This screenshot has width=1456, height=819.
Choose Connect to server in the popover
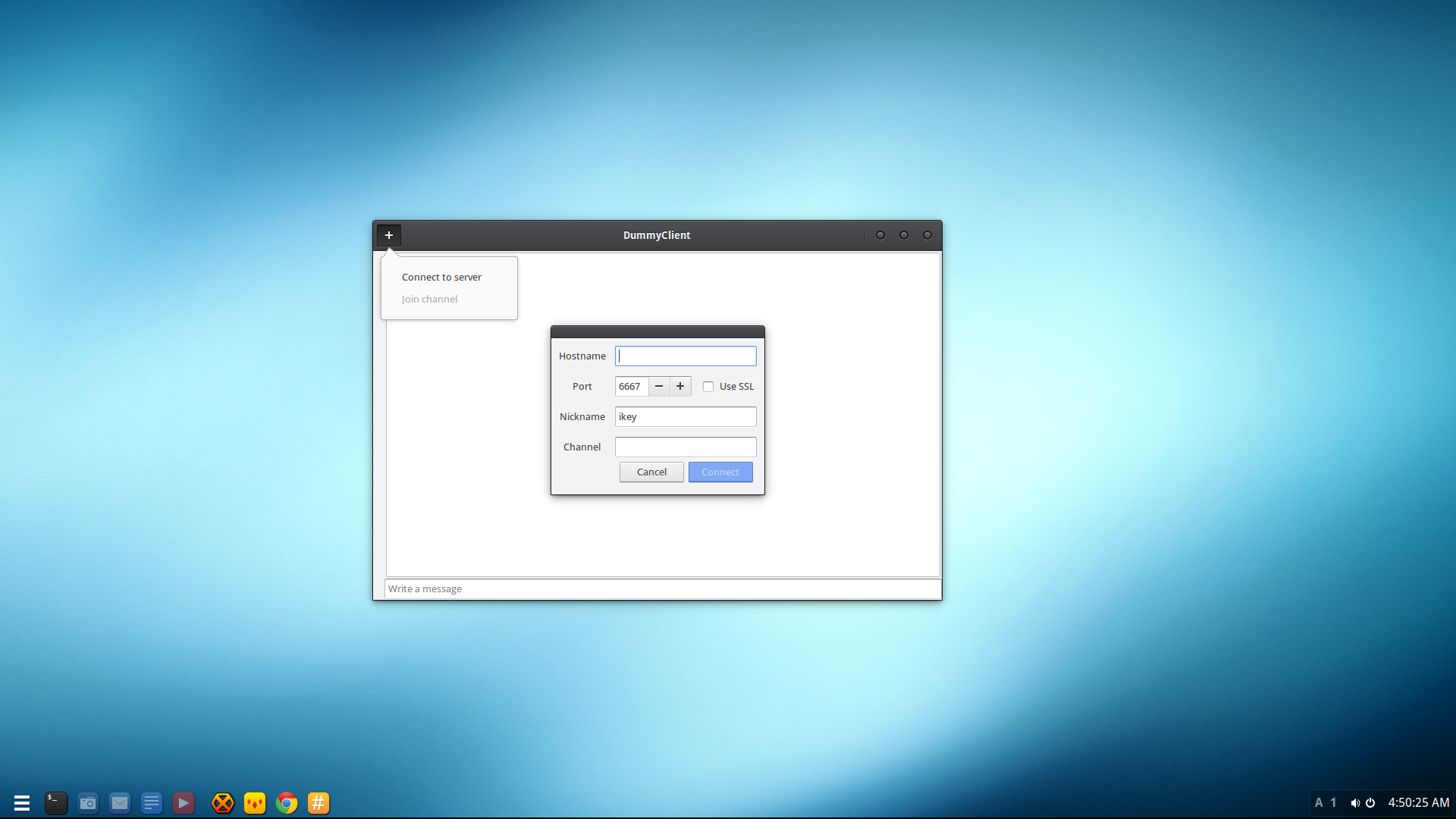441,278
